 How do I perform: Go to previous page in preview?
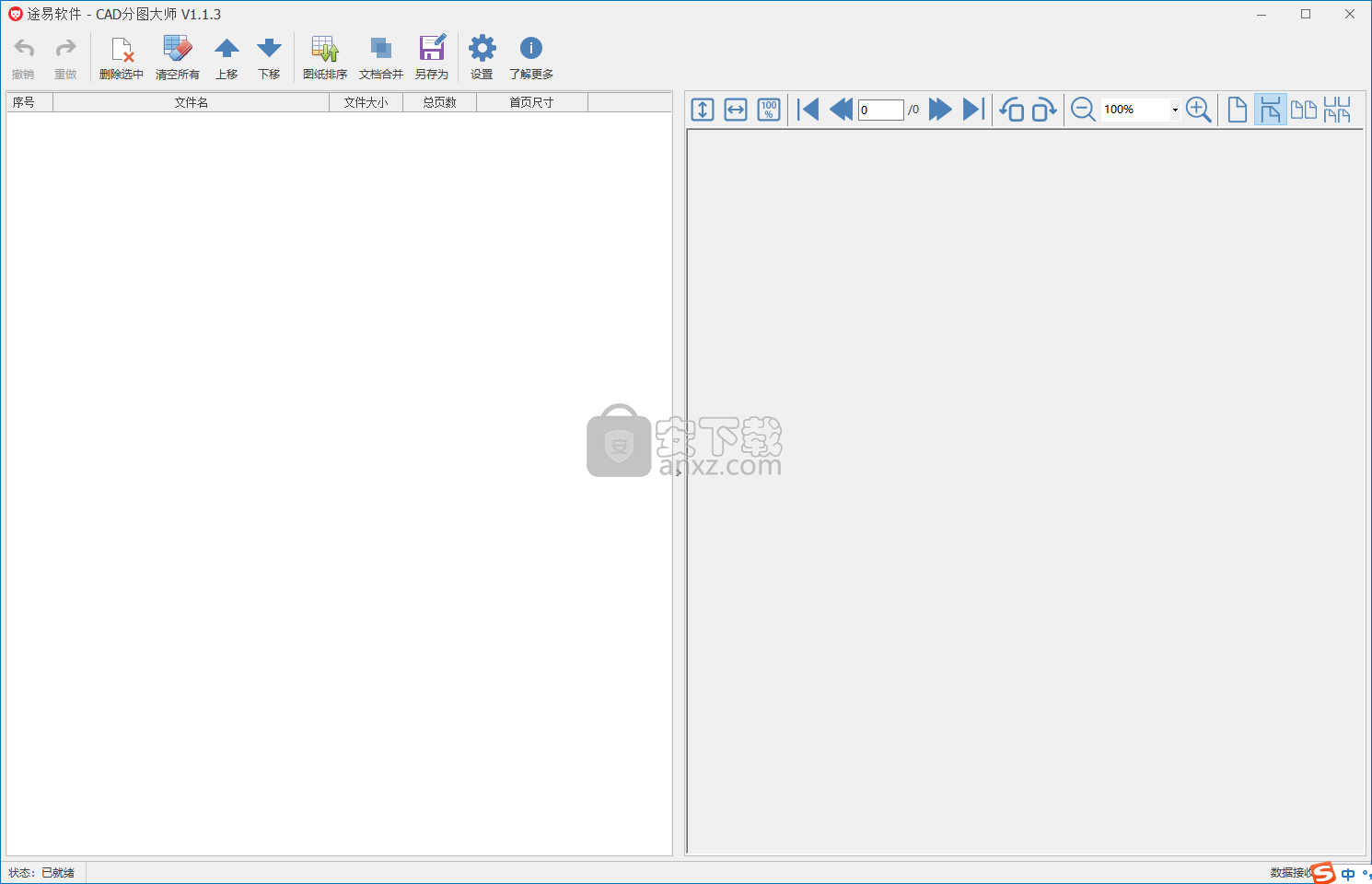[841, 110]
